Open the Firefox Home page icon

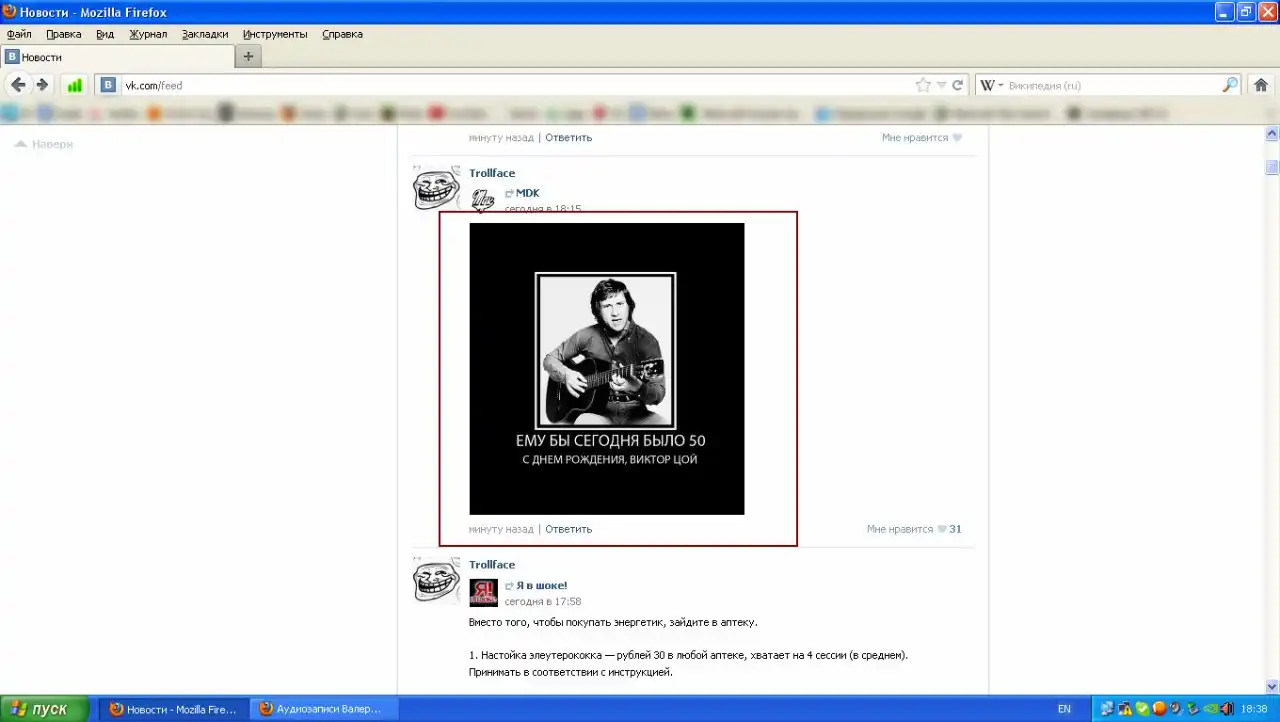pos(1260,85)
